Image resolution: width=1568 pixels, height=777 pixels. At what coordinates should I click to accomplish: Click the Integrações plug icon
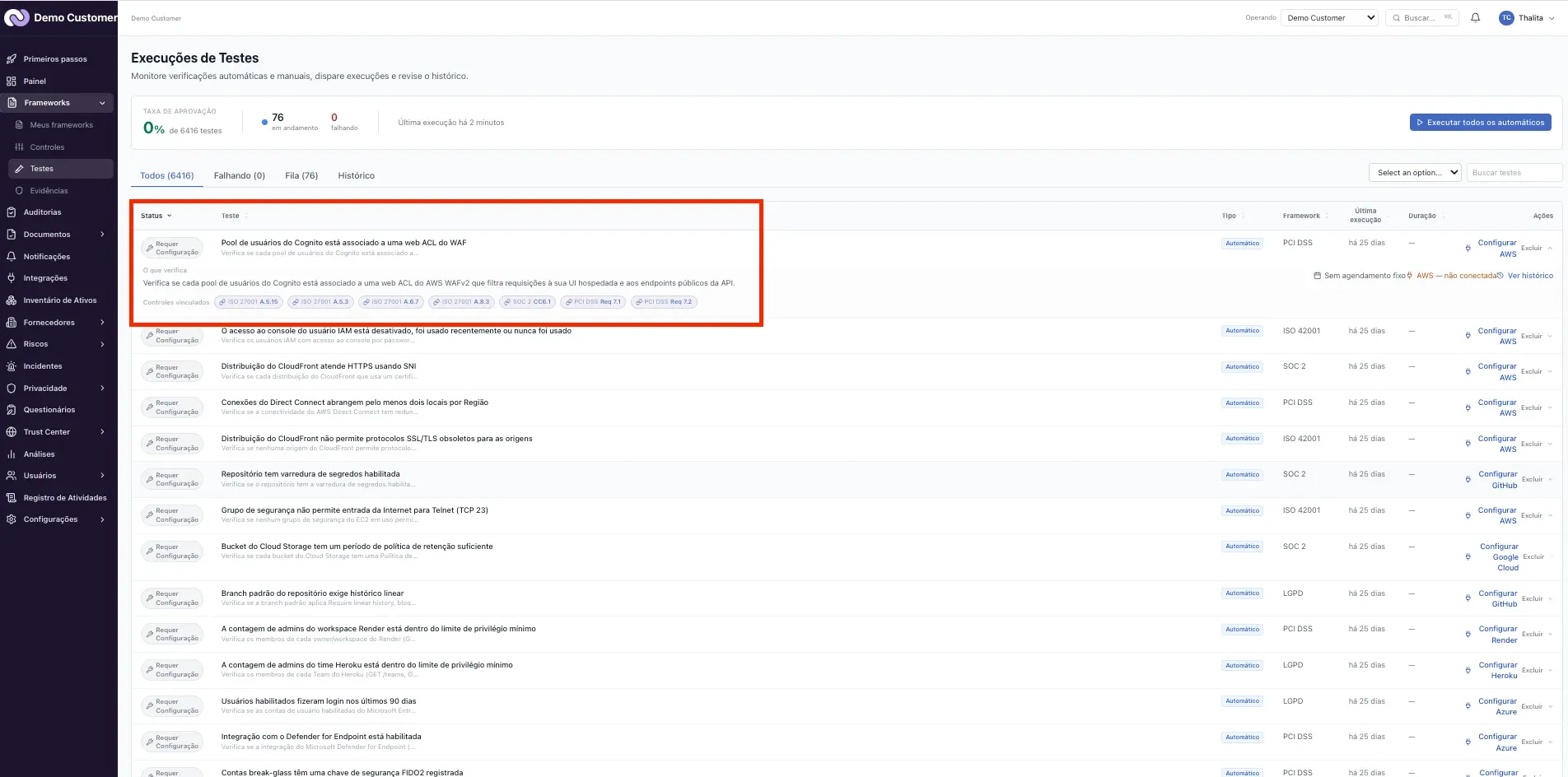[12, 278]
